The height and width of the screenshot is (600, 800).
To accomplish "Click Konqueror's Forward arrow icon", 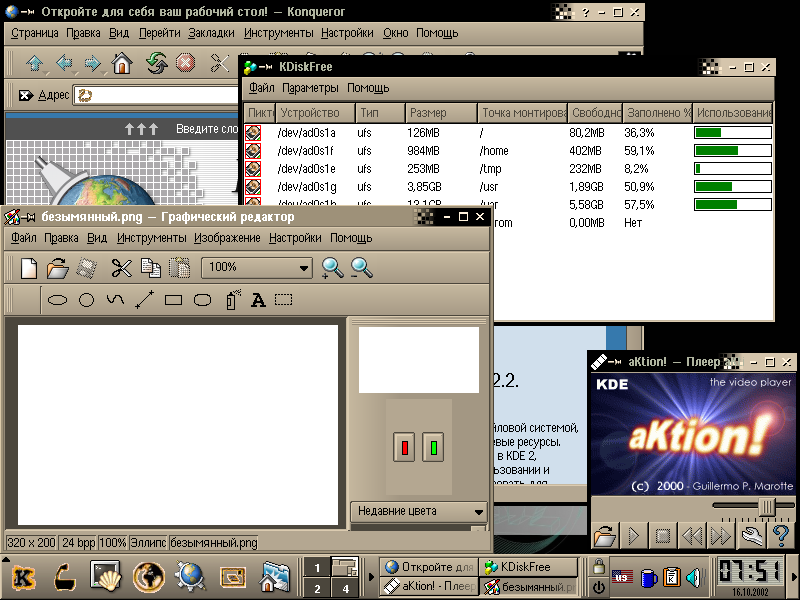I will point(92,64).
